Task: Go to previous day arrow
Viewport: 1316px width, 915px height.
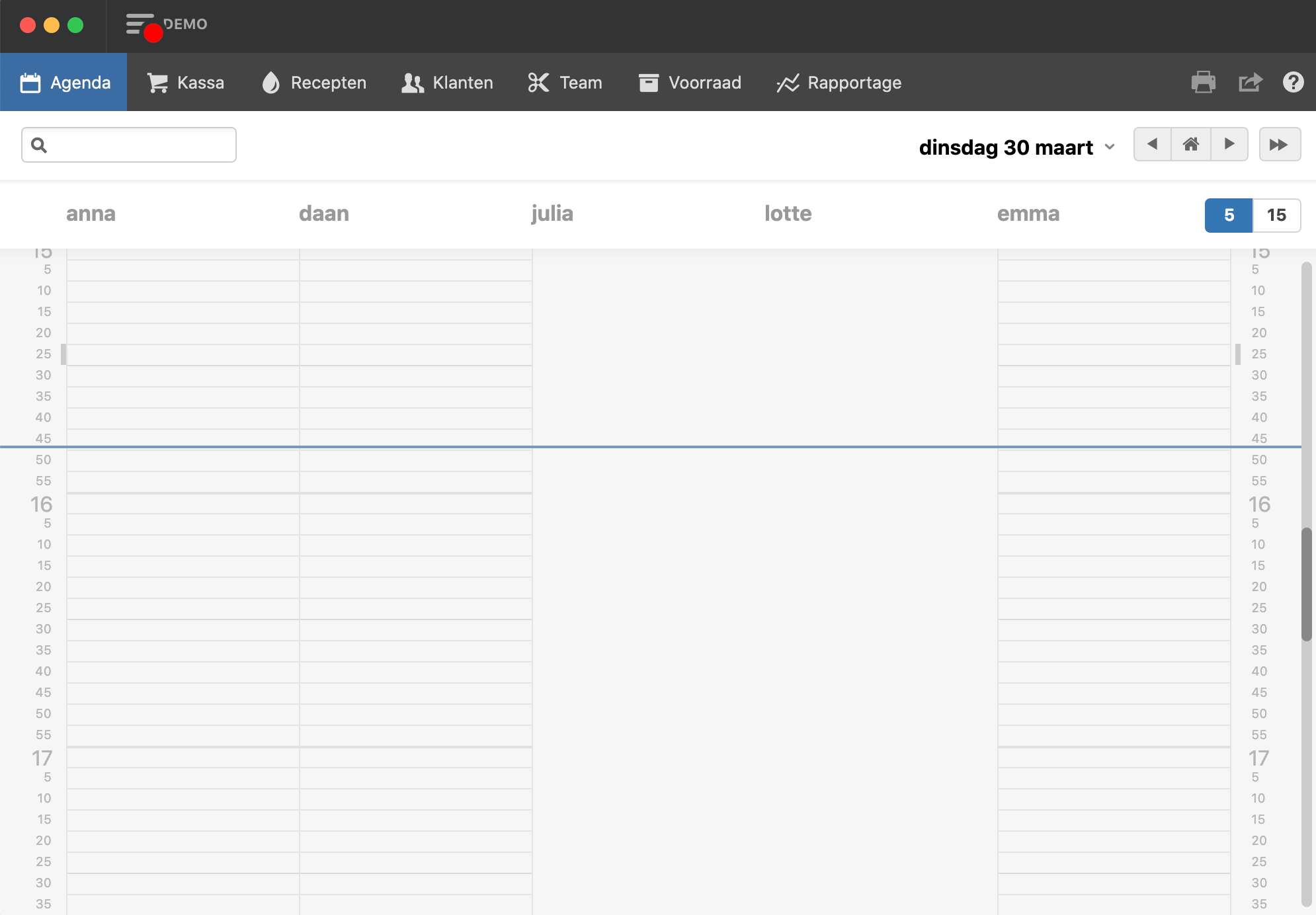Action: [1152, 144]
